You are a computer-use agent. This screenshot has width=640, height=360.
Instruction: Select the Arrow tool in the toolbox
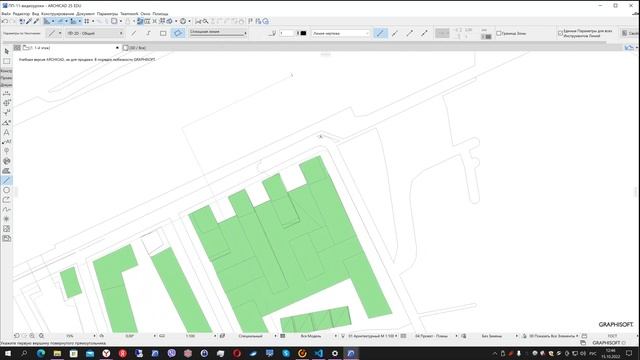[x=6, y=51]
